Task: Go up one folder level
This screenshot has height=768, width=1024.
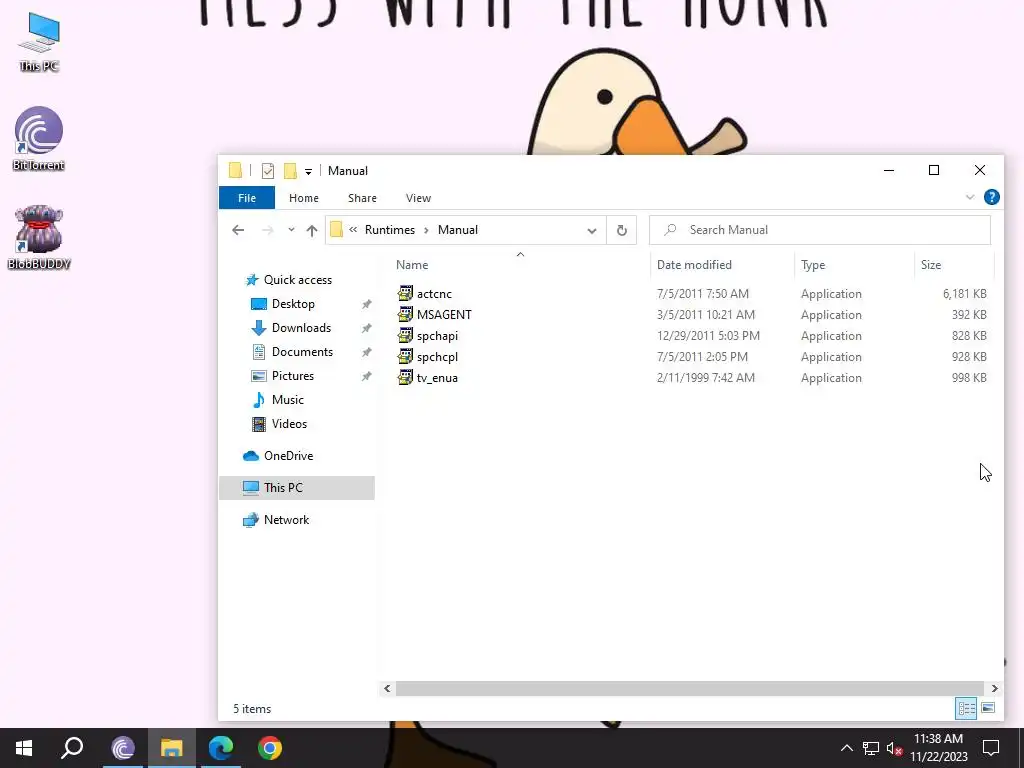Action: (x=312, y=231)
